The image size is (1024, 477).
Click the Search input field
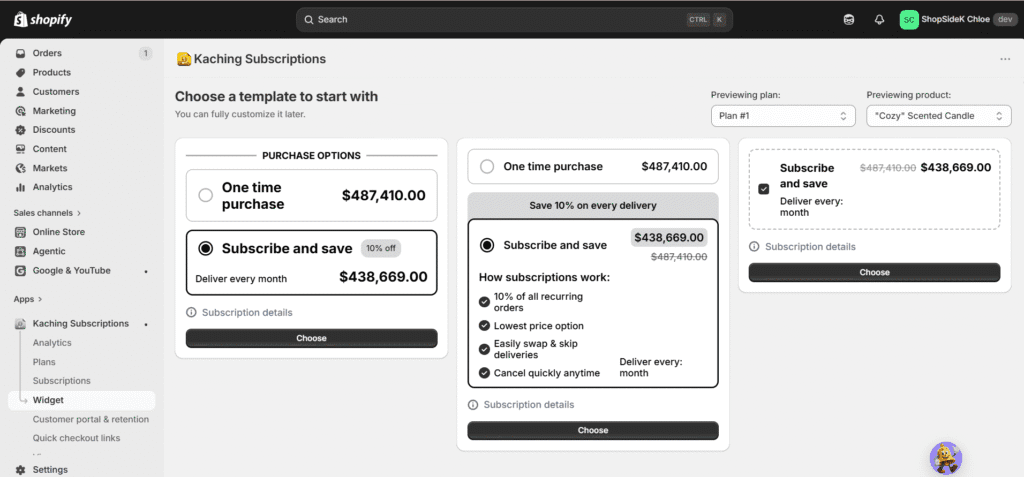[514, 20]
